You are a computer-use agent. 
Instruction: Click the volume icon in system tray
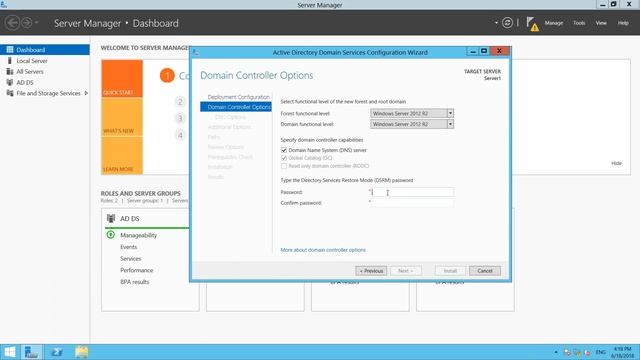pyautogui.click(x=587, y=352)
